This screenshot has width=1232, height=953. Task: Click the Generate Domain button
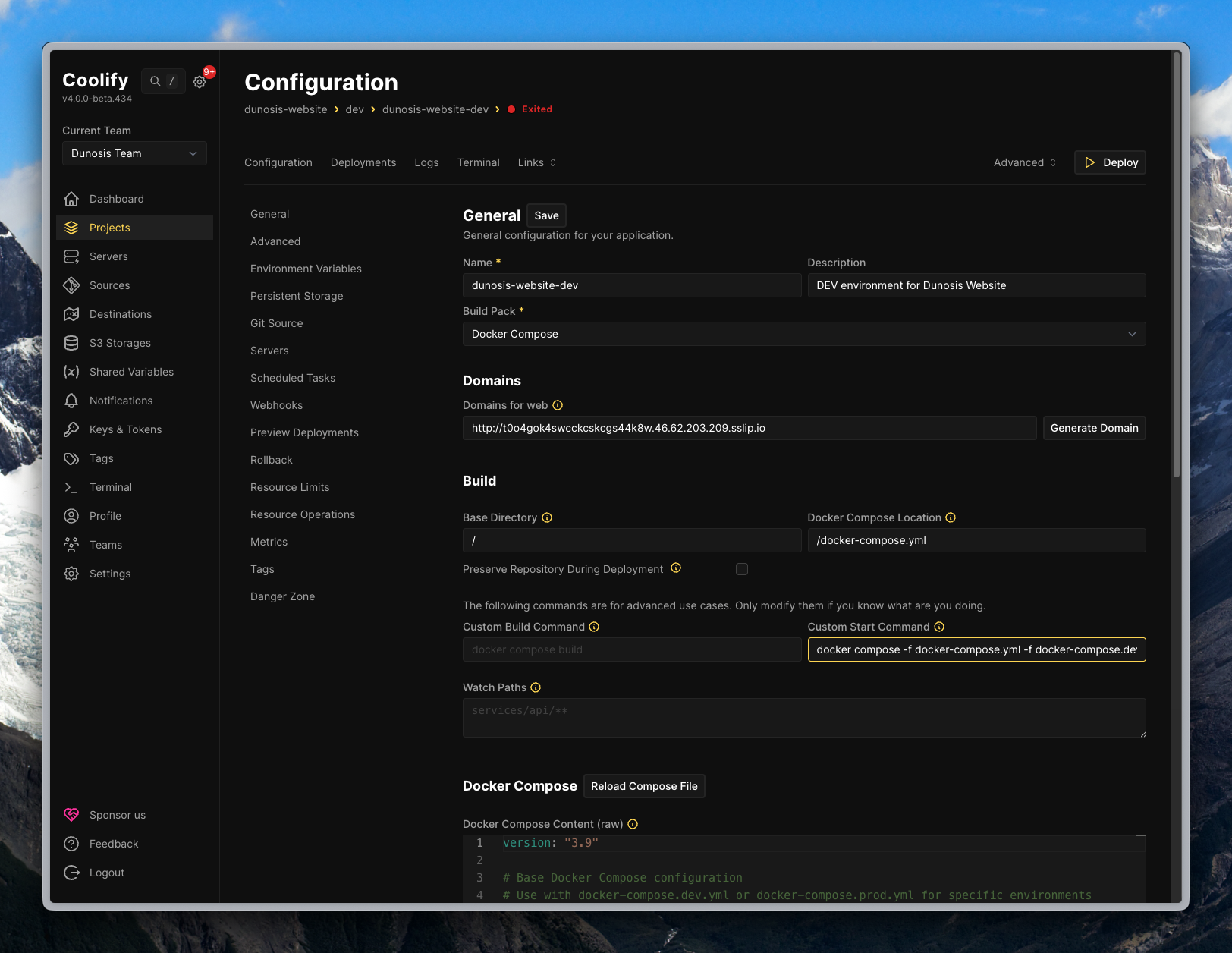[1094, 427]
